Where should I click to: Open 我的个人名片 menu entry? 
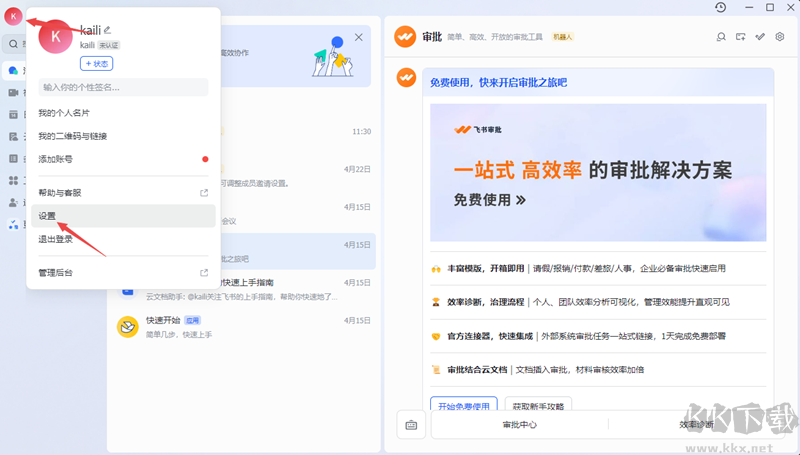[63, 113]
